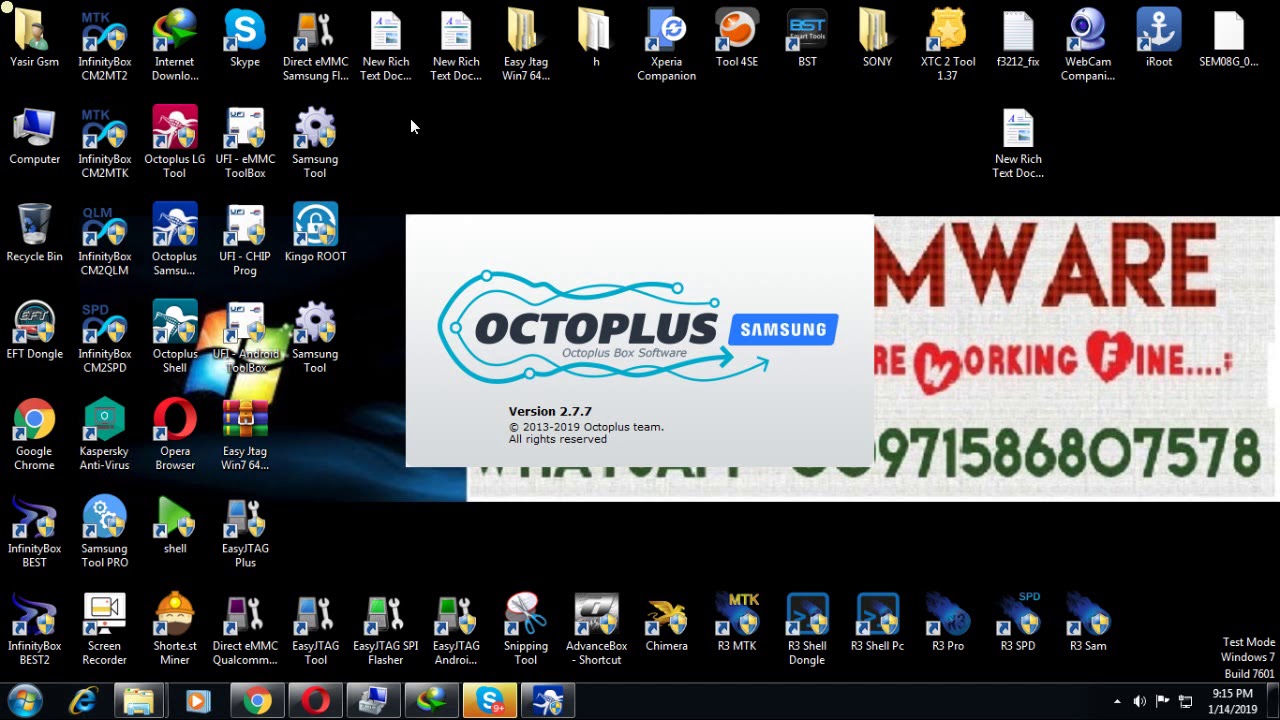Viewport: 1280px width, 720px height.
Task: Open InfinityBox BEST shortcut
Action: click(34, 533)
